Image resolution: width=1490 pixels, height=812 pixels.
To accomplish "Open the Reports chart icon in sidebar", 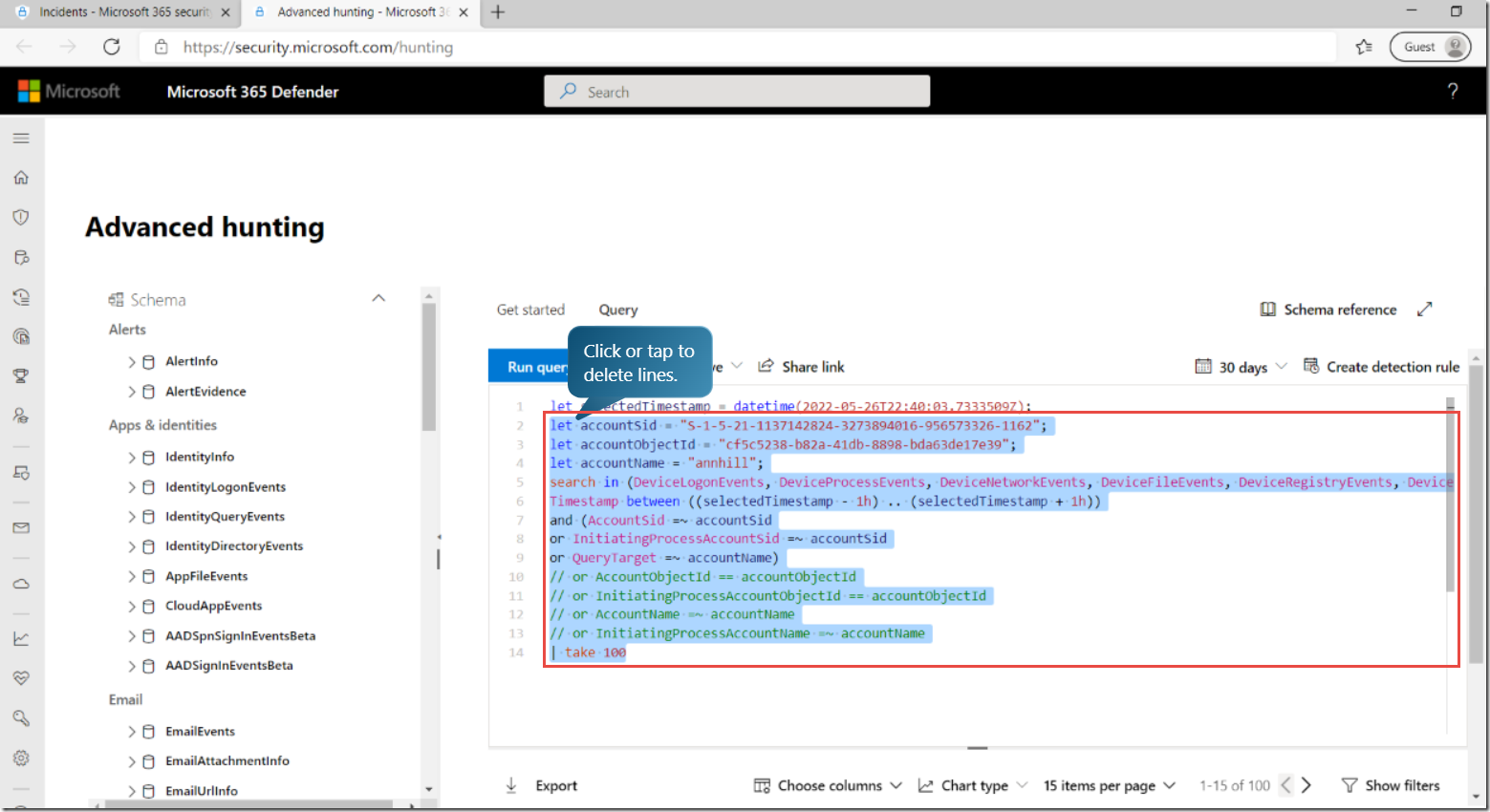I will point(21,639).
